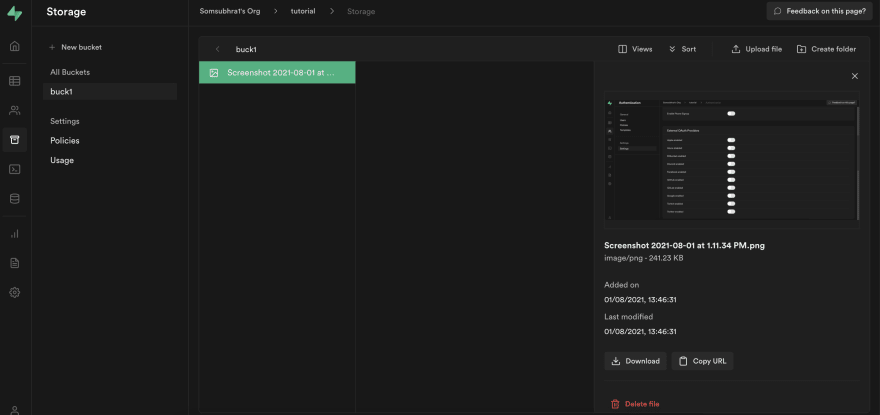Click file name Screenshot 2021-08-01 at 1.11.34 PM.png
The image size is (880, 415).
tap(685, 245)
